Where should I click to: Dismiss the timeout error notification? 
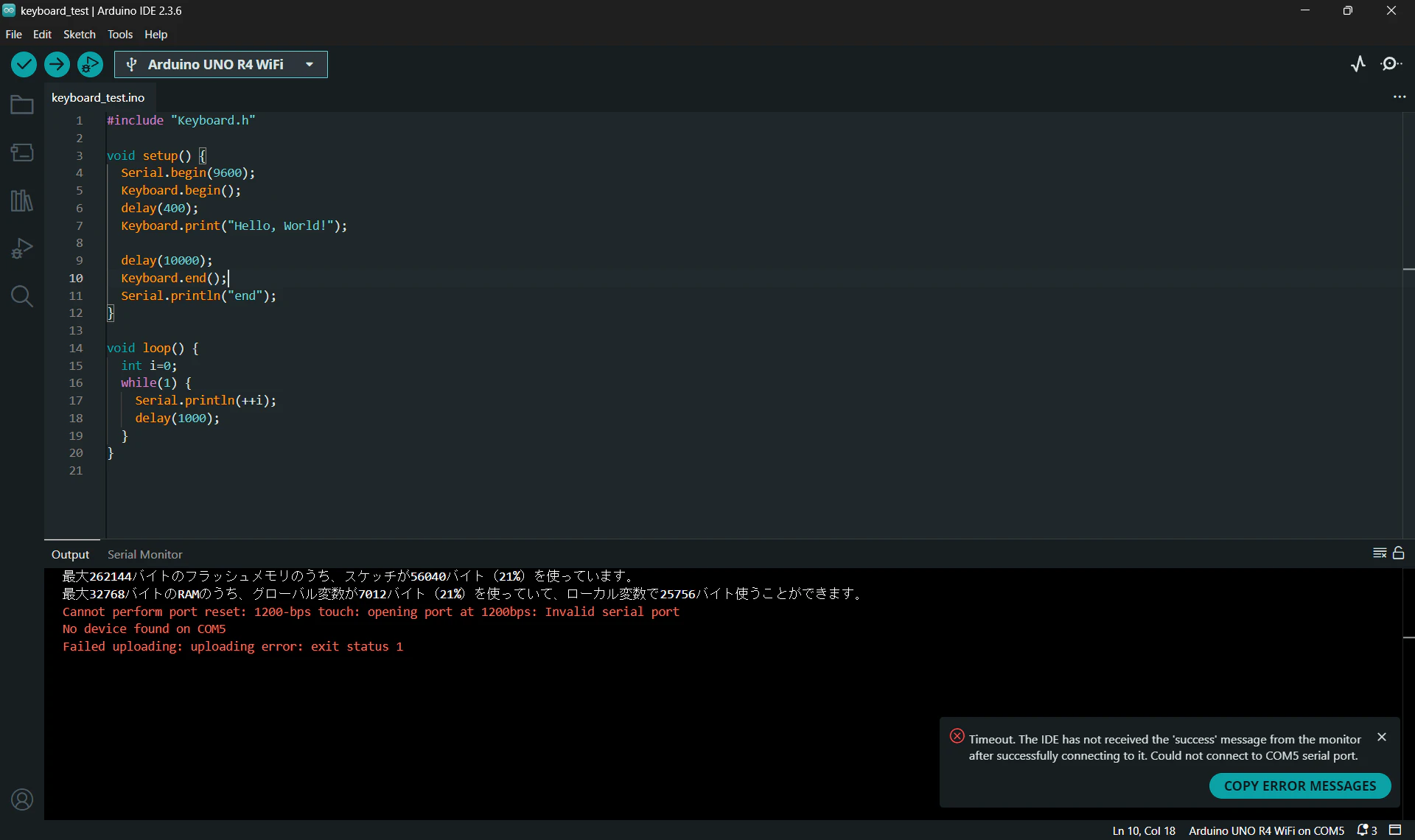(1382, 737)
